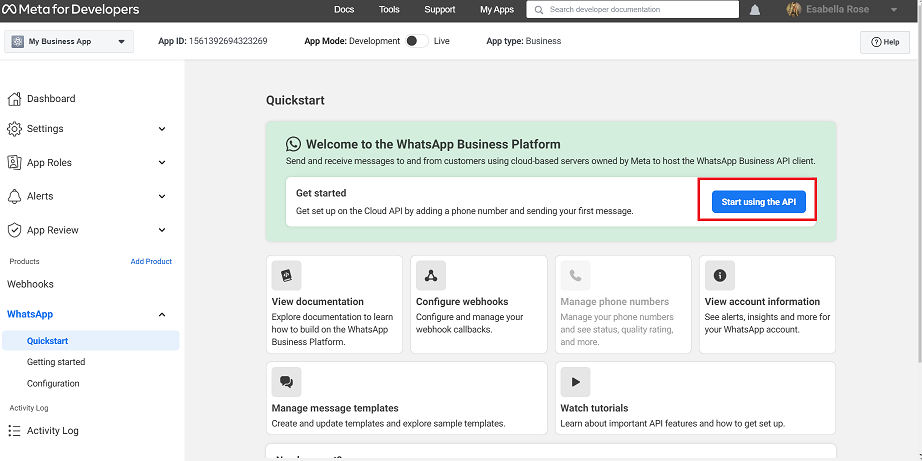
Task: Click the View documentation book icon
Action: point(286,275)
